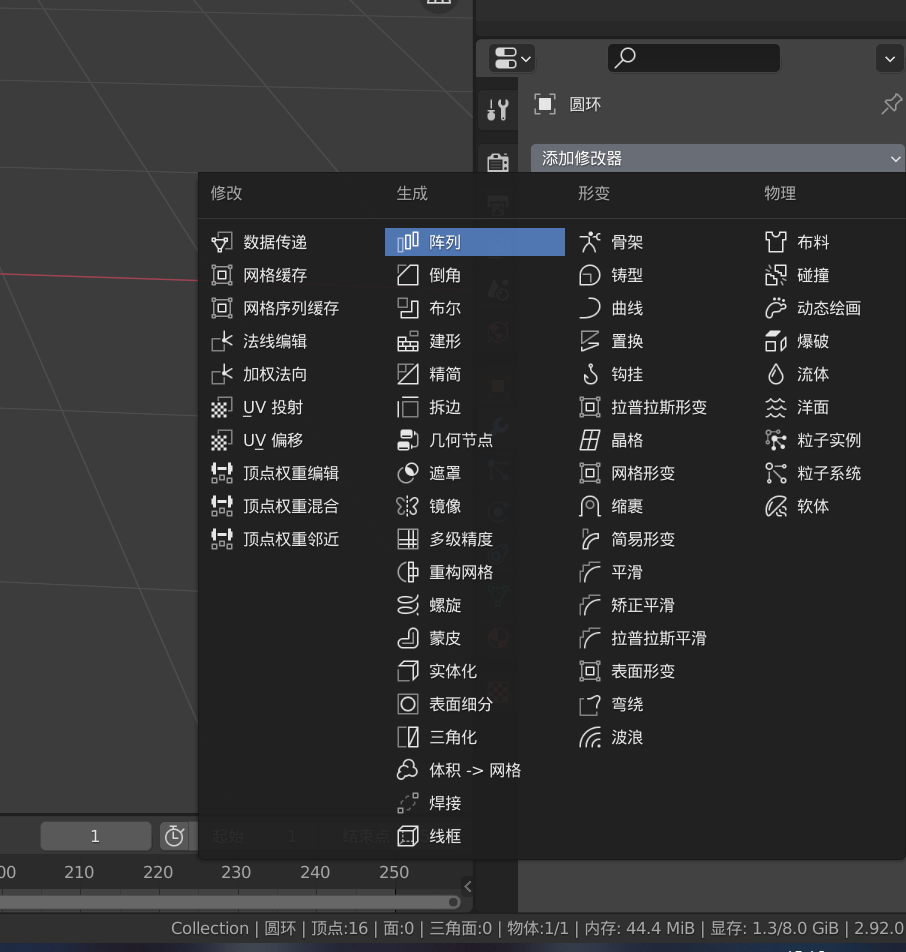Add the 碰撞 physics modifier
The width and height of the screenshot is (906, 952).
[x=830, y=275]
